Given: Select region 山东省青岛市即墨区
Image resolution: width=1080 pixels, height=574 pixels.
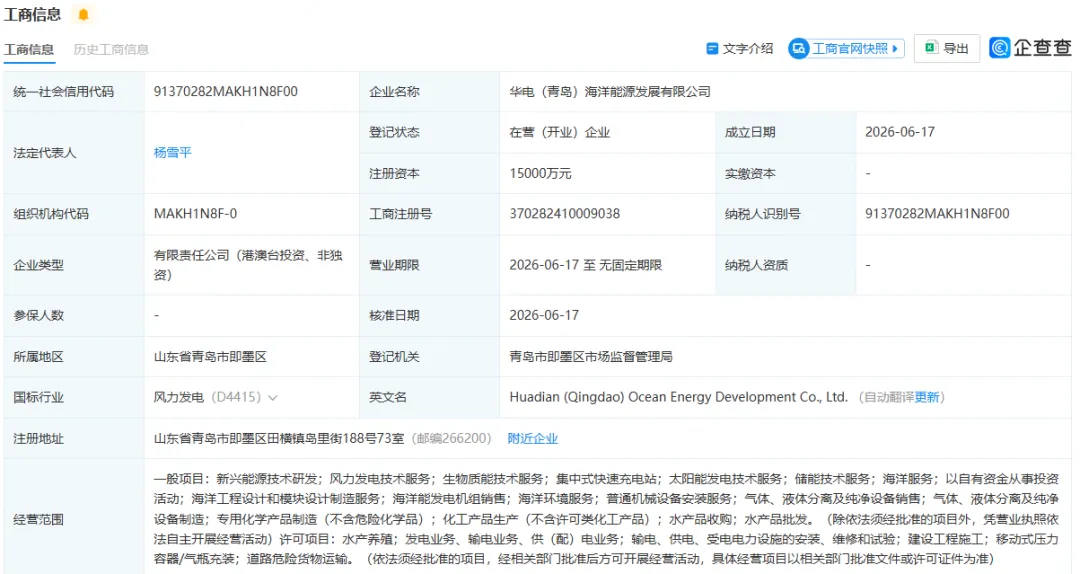Looking at the screenshot, I should (210, 356).
